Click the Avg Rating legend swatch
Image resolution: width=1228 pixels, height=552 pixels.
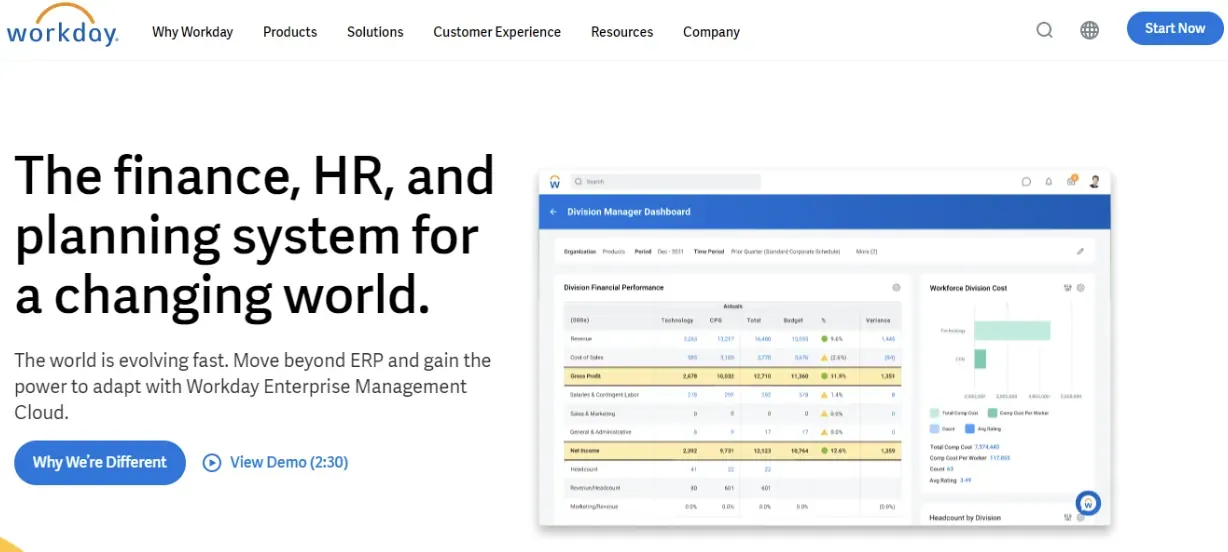[x=970, y=428]
